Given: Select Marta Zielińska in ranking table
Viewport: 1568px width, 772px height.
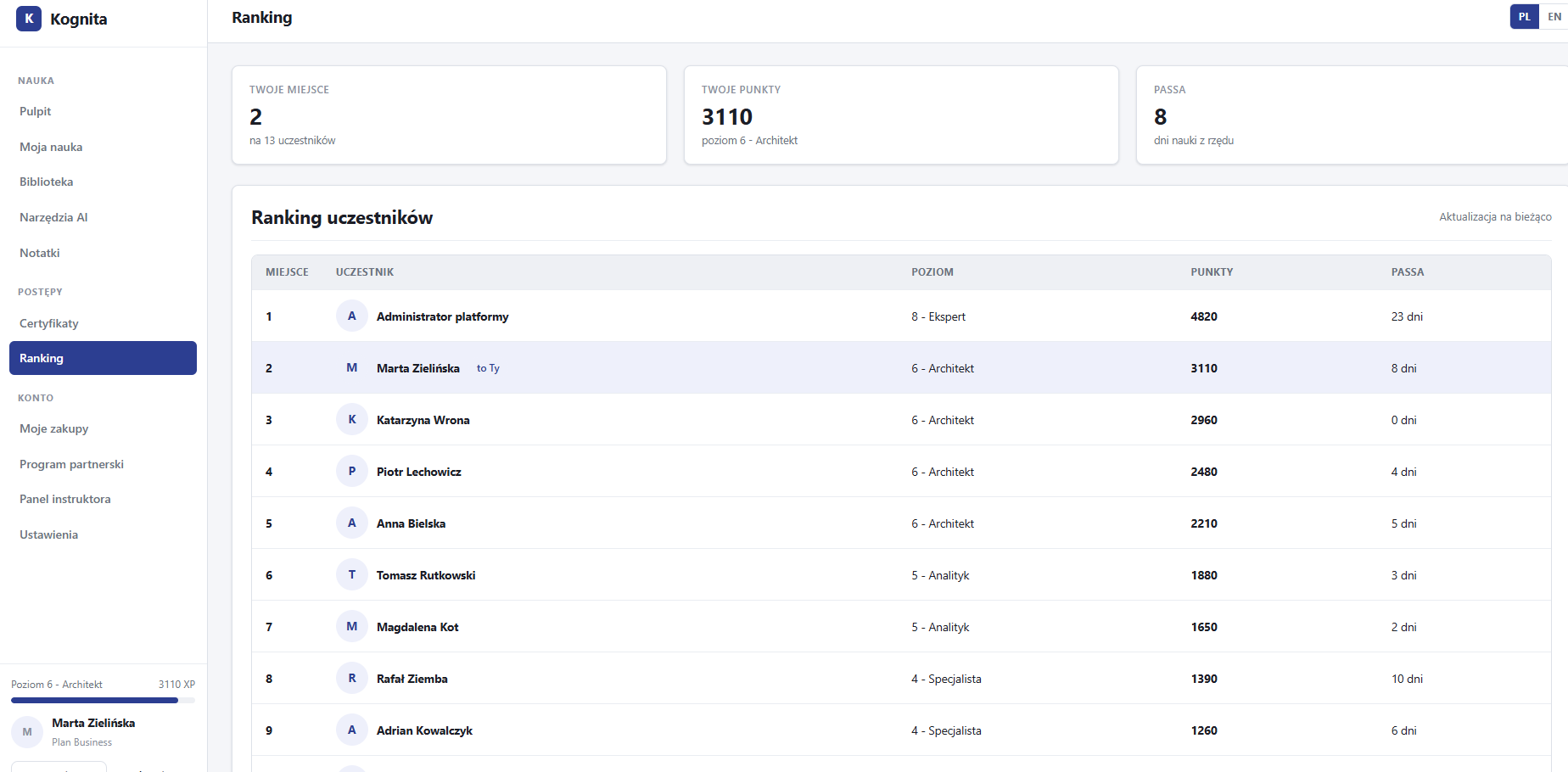Looking at the screenshot, I should [x=418, y=368].
